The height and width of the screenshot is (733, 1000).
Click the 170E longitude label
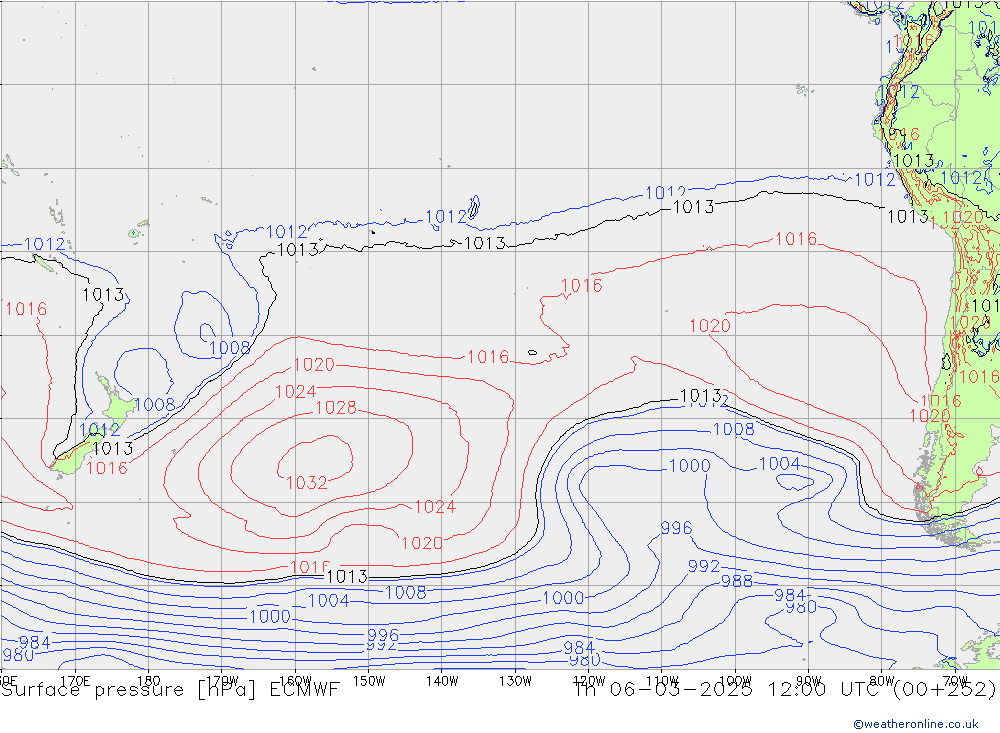(x=75, y=681)
